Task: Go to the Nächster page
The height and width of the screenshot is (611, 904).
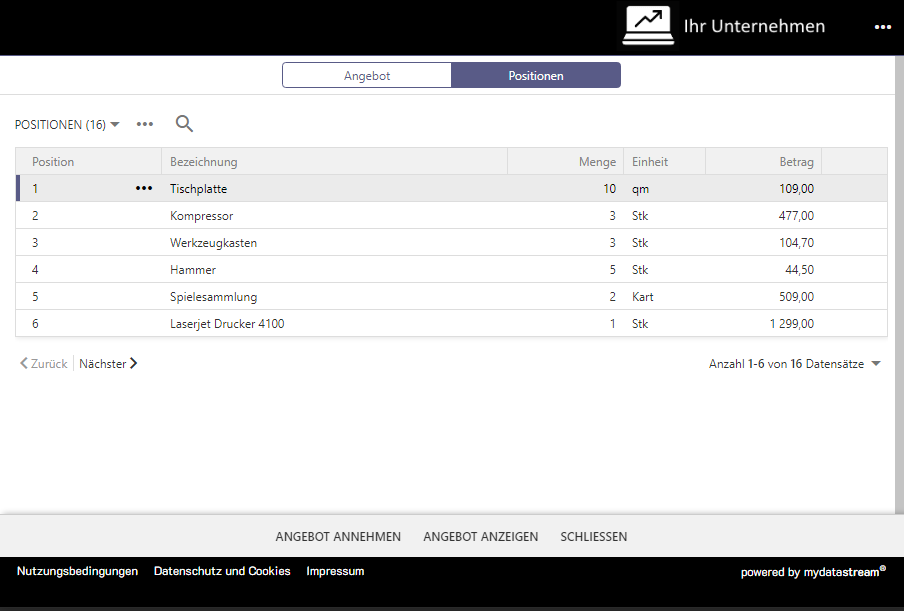Action: [108, 364]
